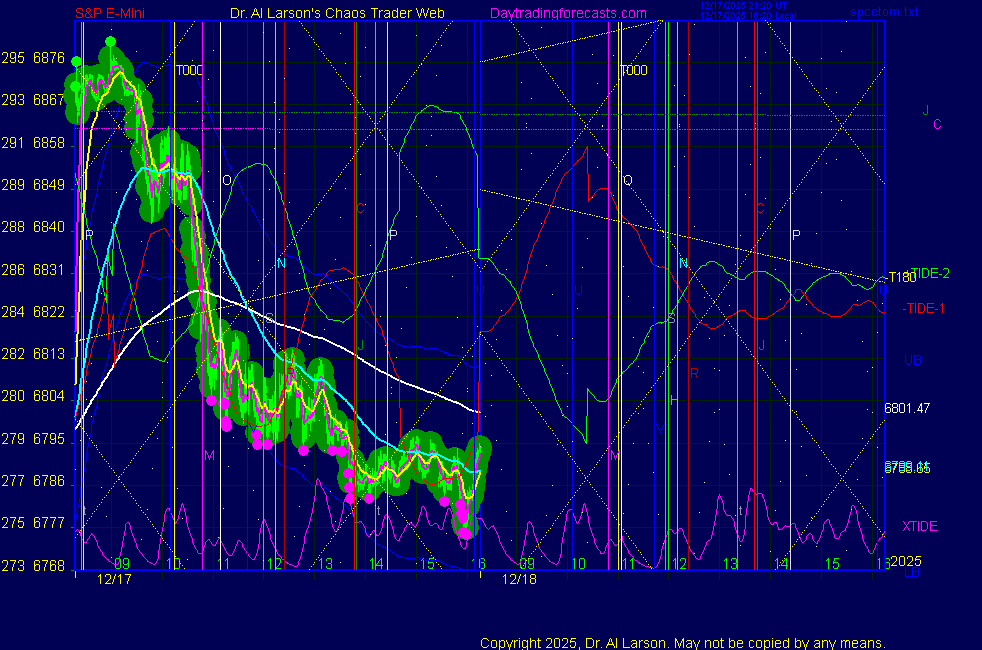Click the copyright notice text
This screenshot has width=982, height=650.
pyautogui.click(x=683, y=642)
